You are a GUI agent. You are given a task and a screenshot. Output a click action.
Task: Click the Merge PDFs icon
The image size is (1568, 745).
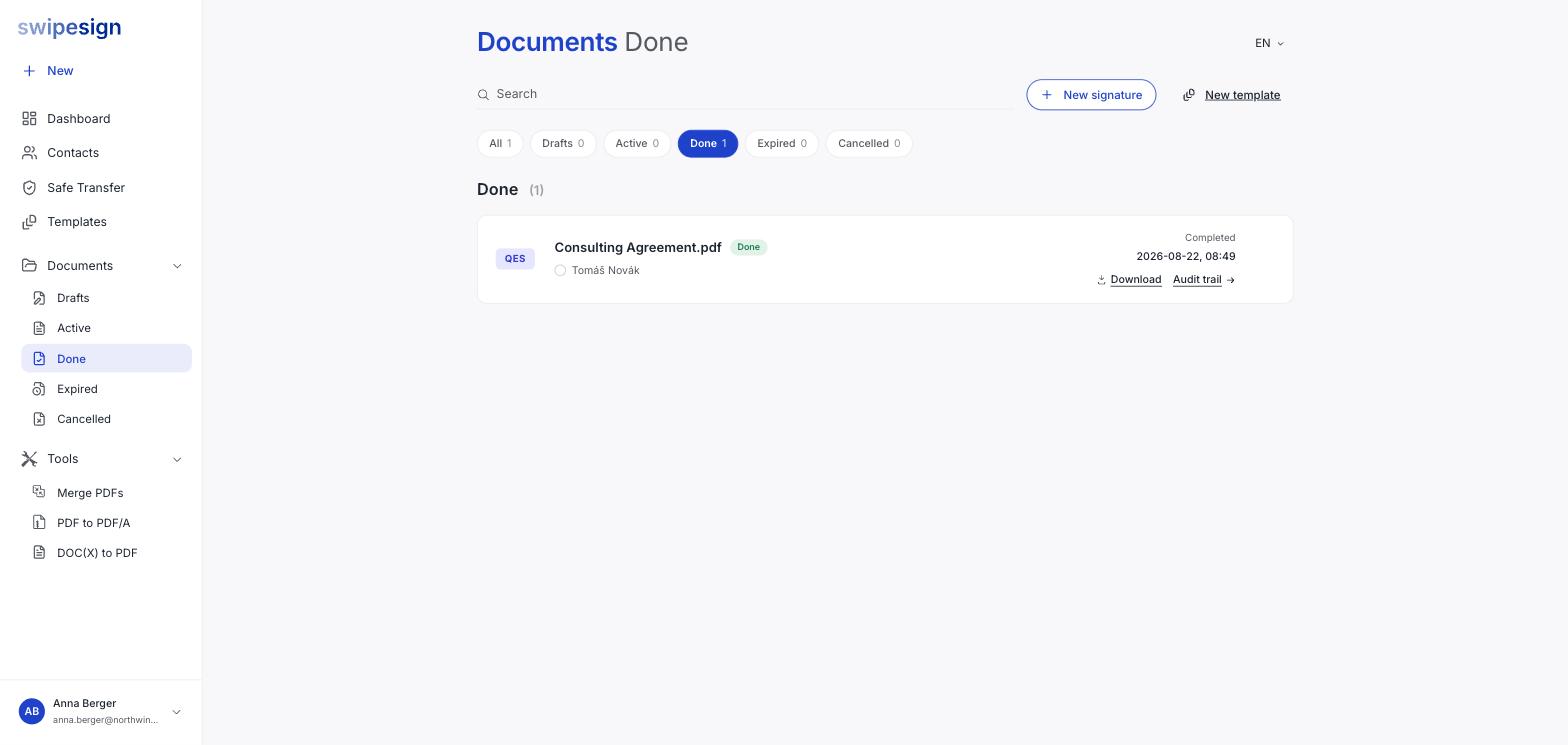tap(39, 492)
